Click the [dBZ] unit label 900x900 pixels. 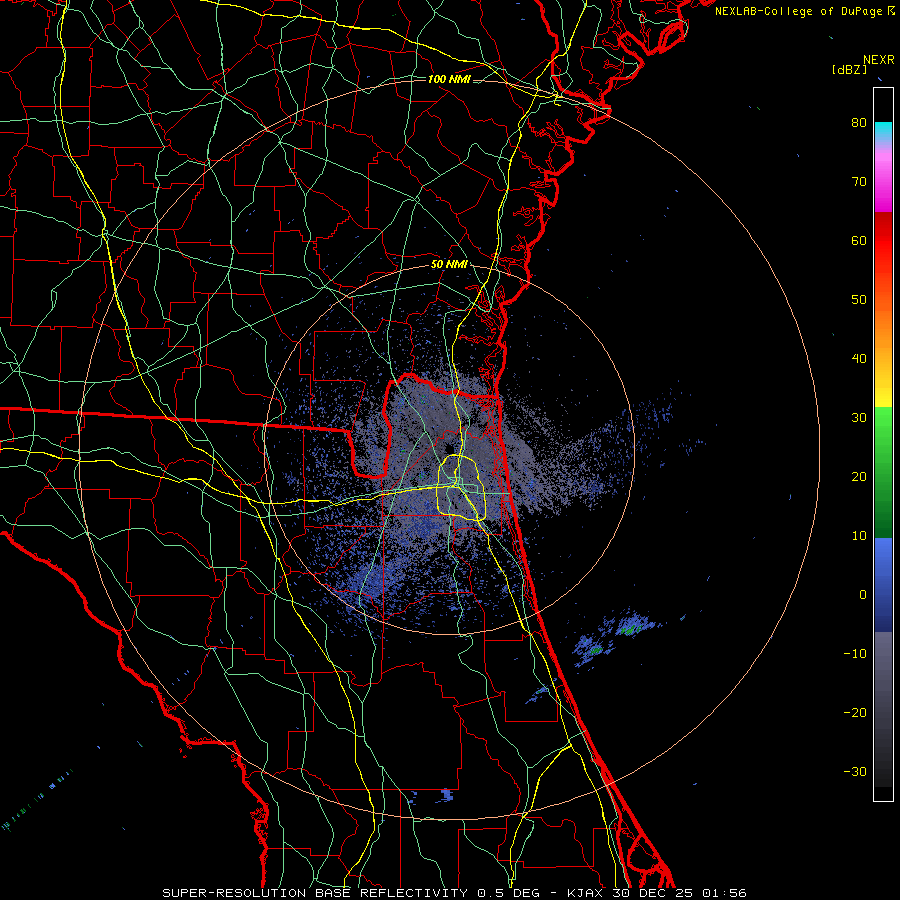point(849,69)
